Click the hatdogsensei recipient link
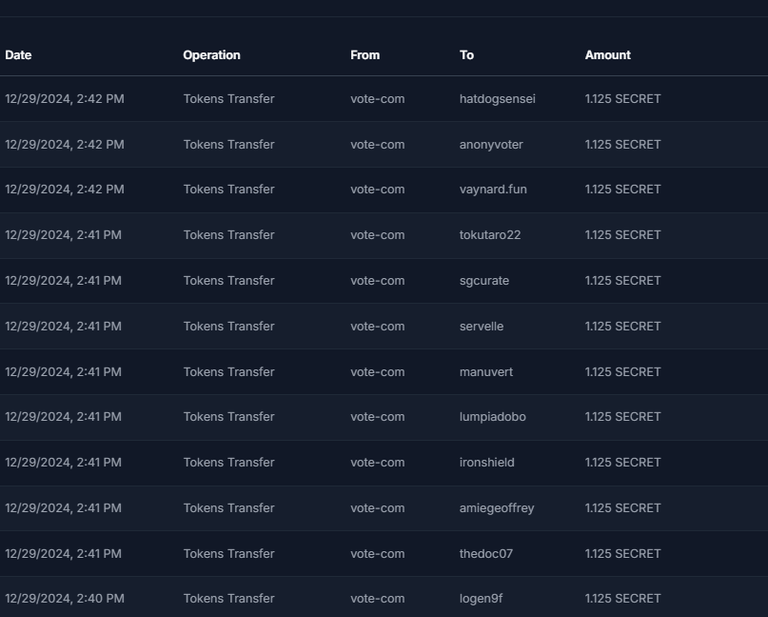The width and height of the screenshot is (768, 617). coord(497,99)
